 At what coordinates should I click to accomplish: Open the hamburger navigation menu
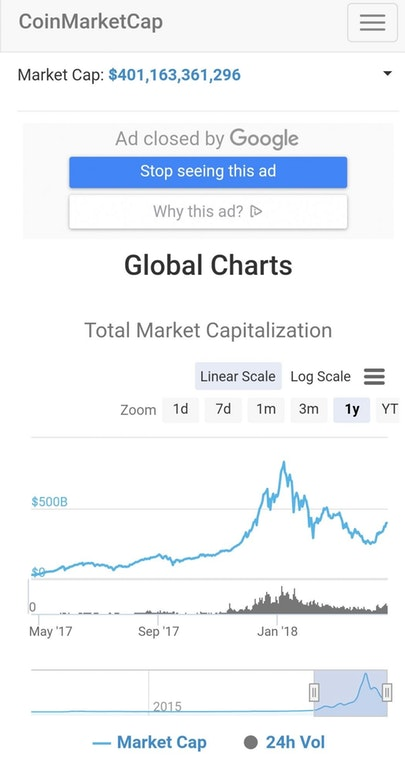coord(372,23)
